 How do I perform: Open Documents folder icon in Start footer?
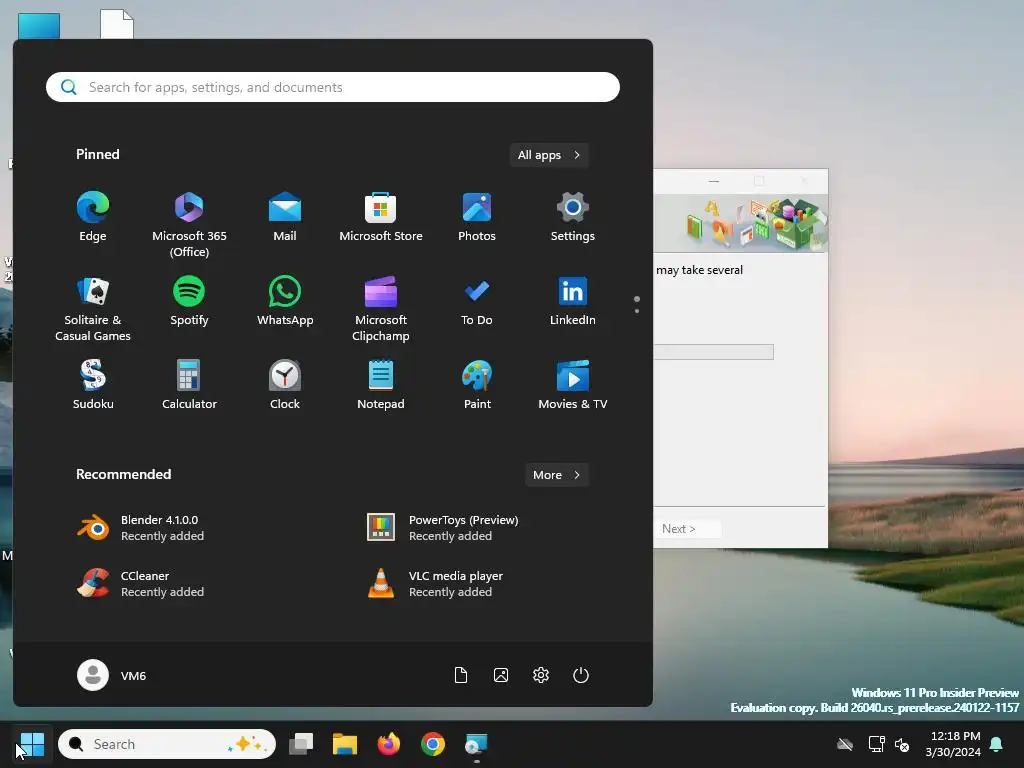click(x=461, y=675)
